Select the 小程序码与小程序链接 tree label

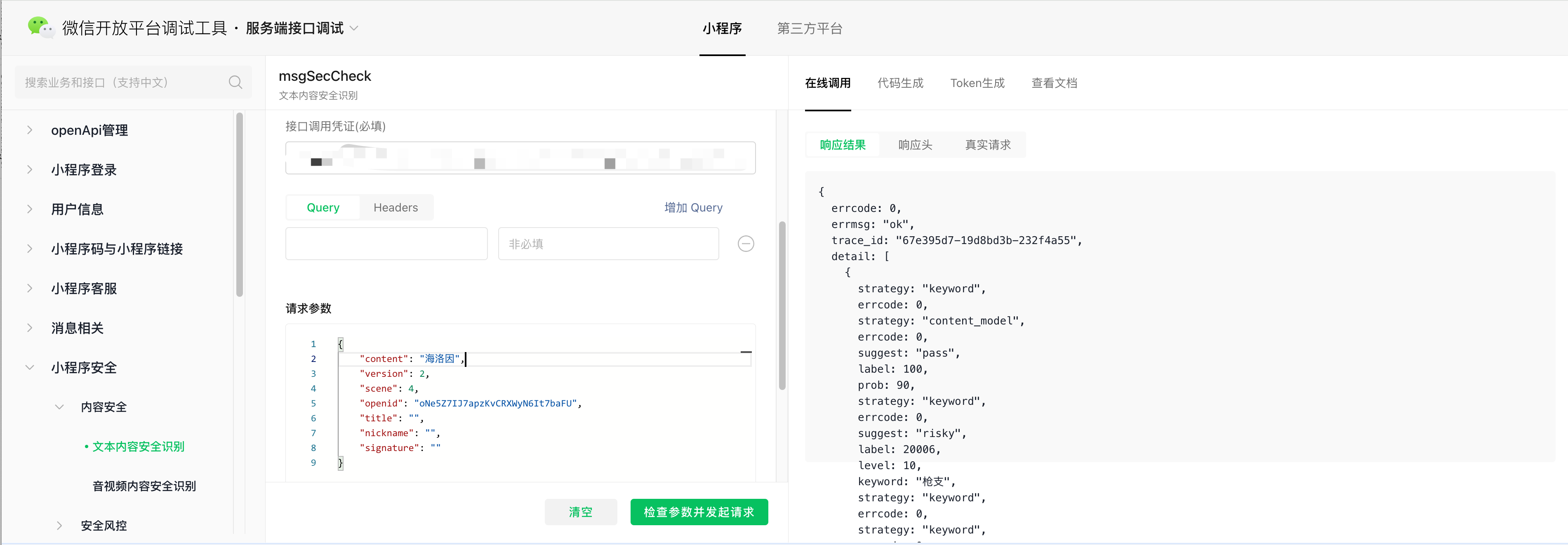click(117, 249)
